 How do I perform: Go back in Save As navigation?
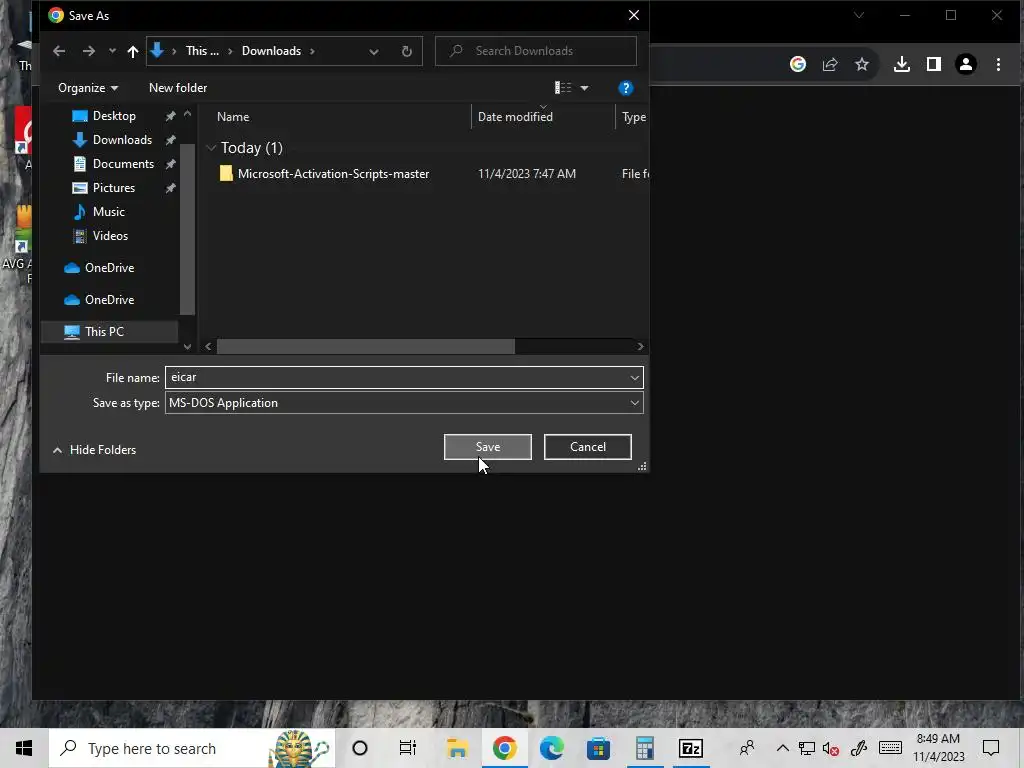click(59, 51)
